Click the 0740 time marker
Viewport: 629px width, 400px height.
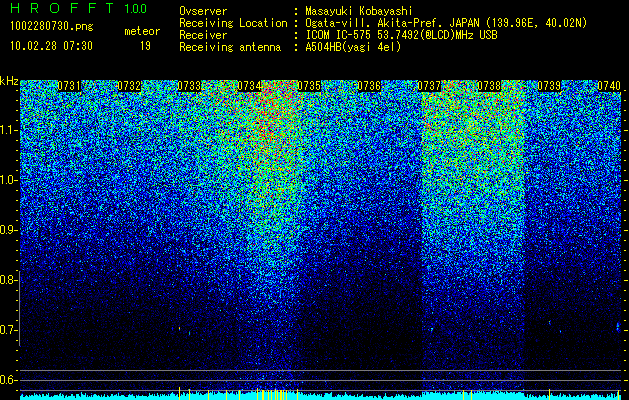point(609,86)
